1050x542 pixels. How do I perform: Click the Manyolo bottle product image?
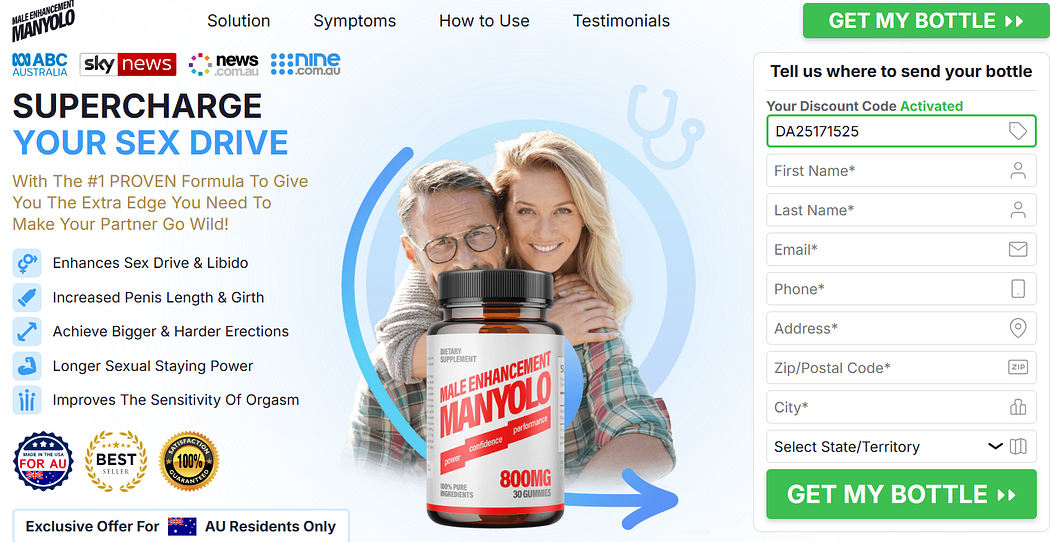[496, 399]
